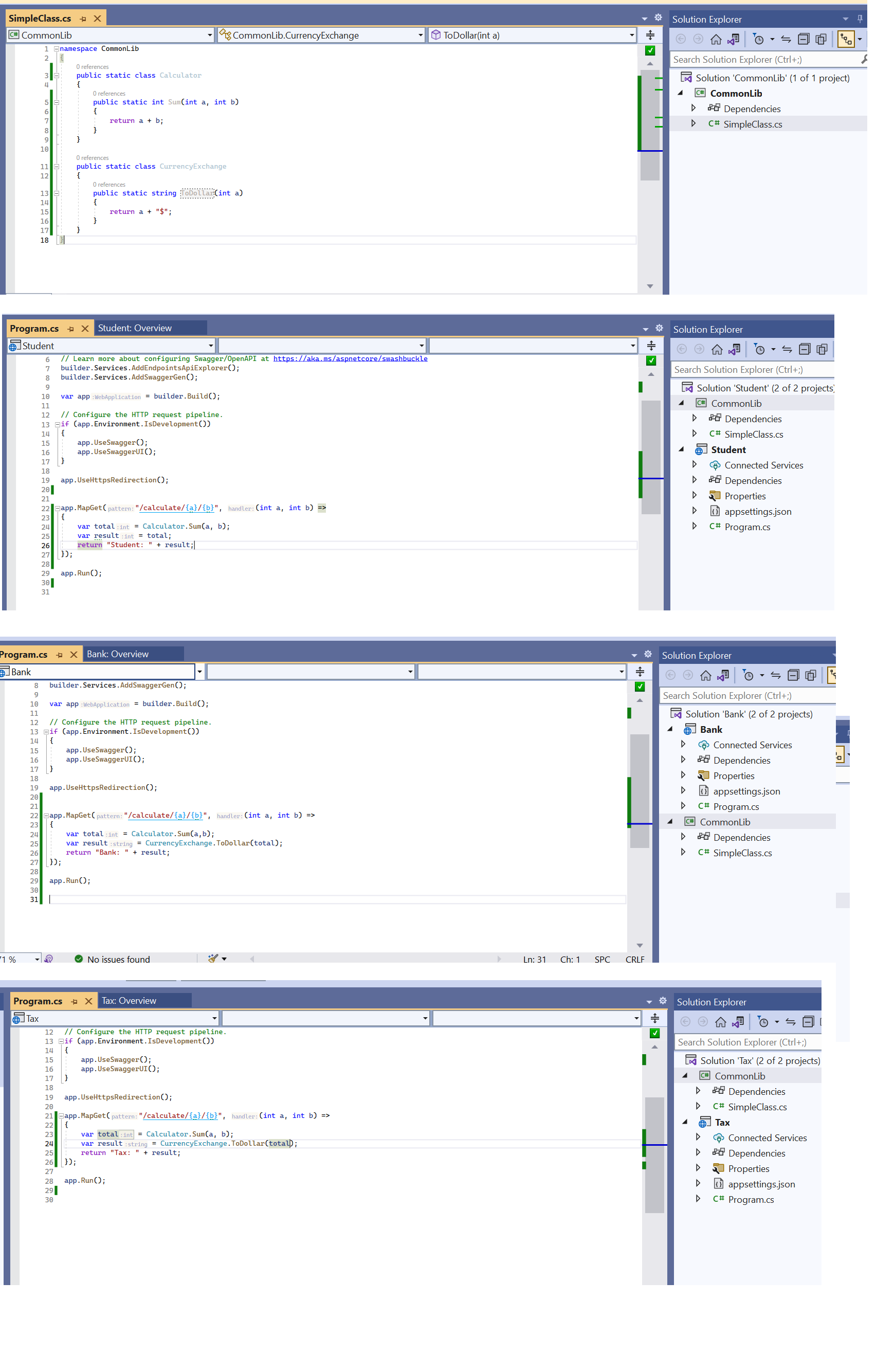The image size is (876, 1372).
Task: Open the ToDollar(int a) member dropdown
Action: [632, 35]
